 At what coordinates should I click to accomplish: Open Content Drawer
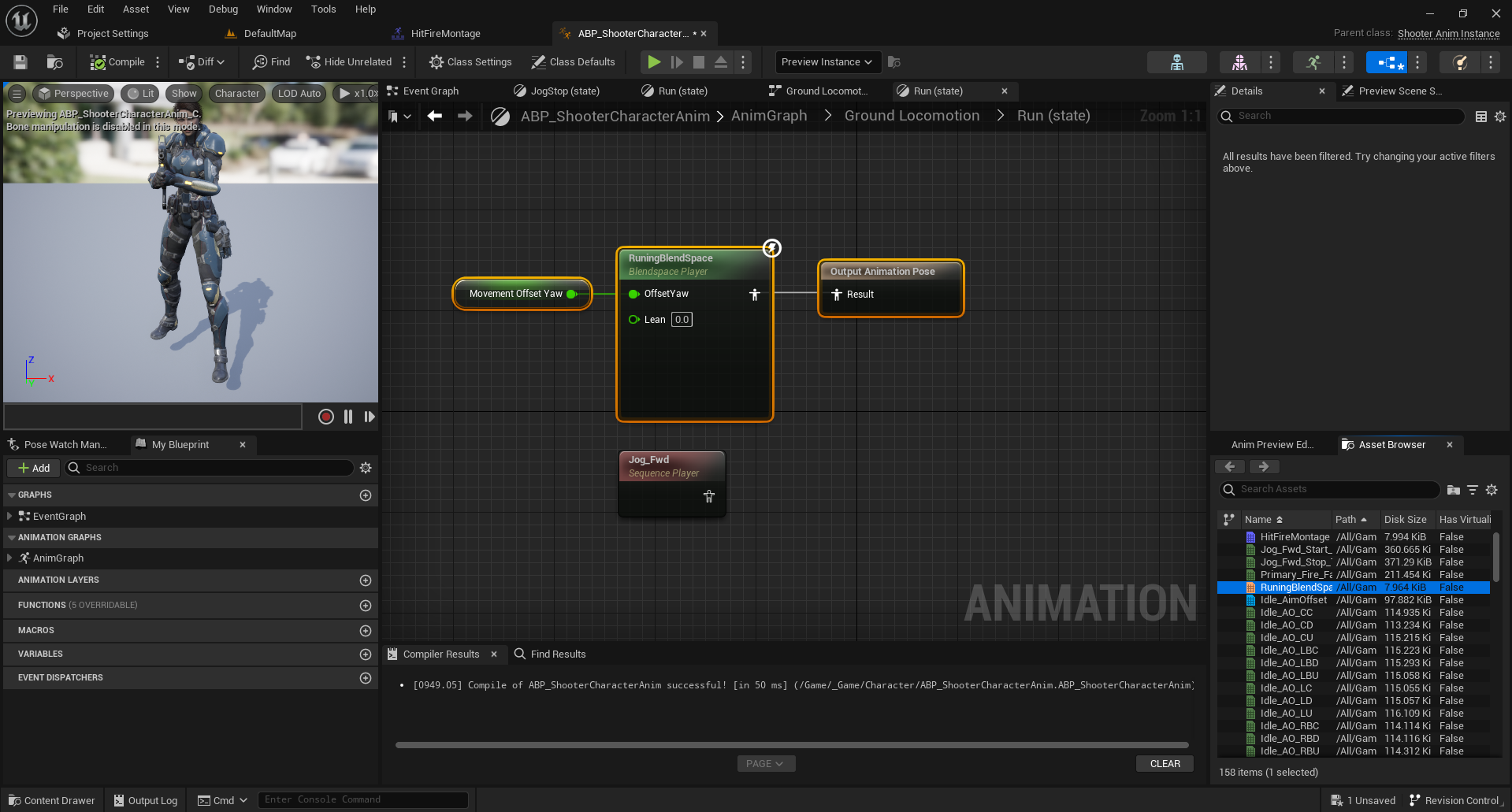tap(51, 801)
